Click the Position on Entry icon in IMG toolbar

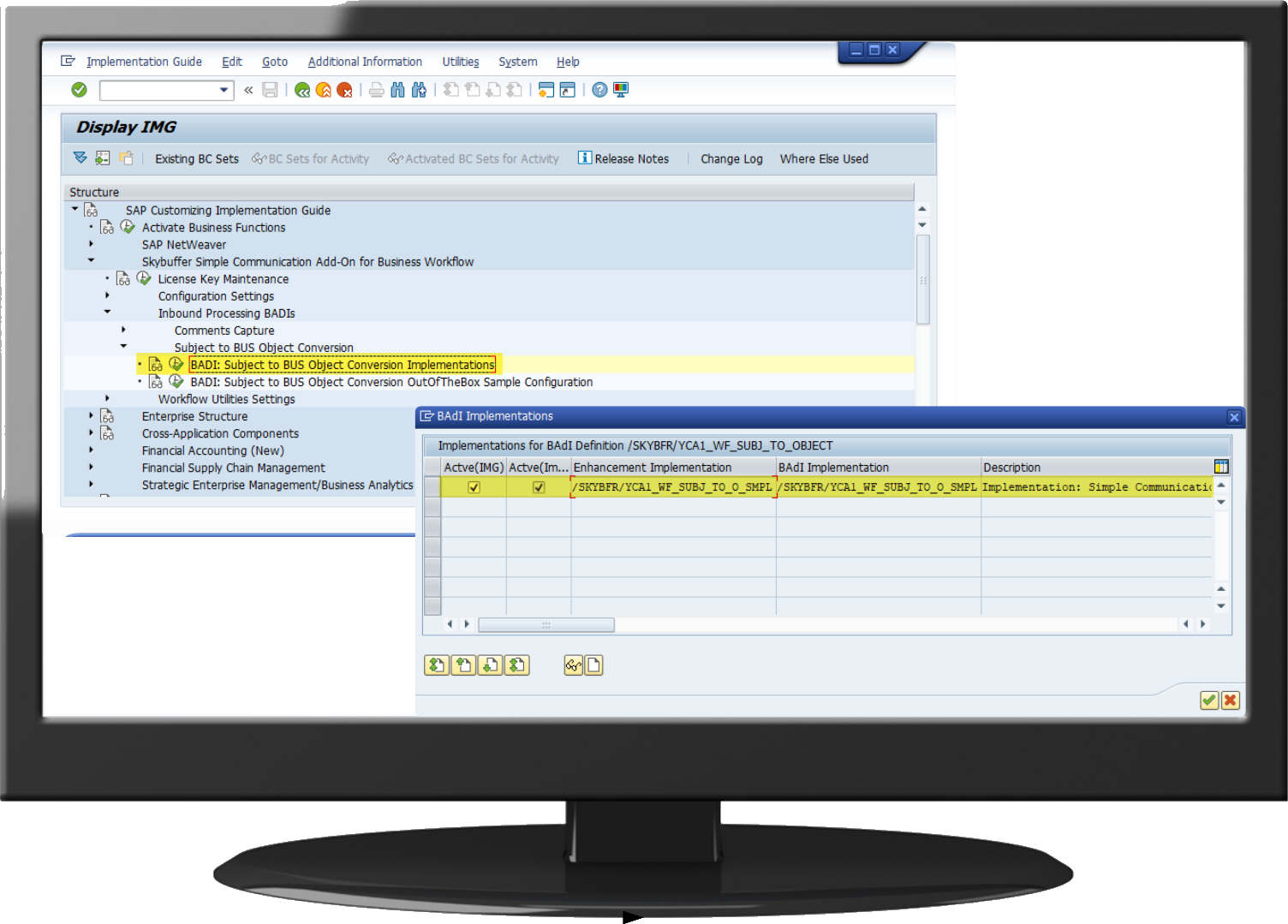[x=103, y=158]
